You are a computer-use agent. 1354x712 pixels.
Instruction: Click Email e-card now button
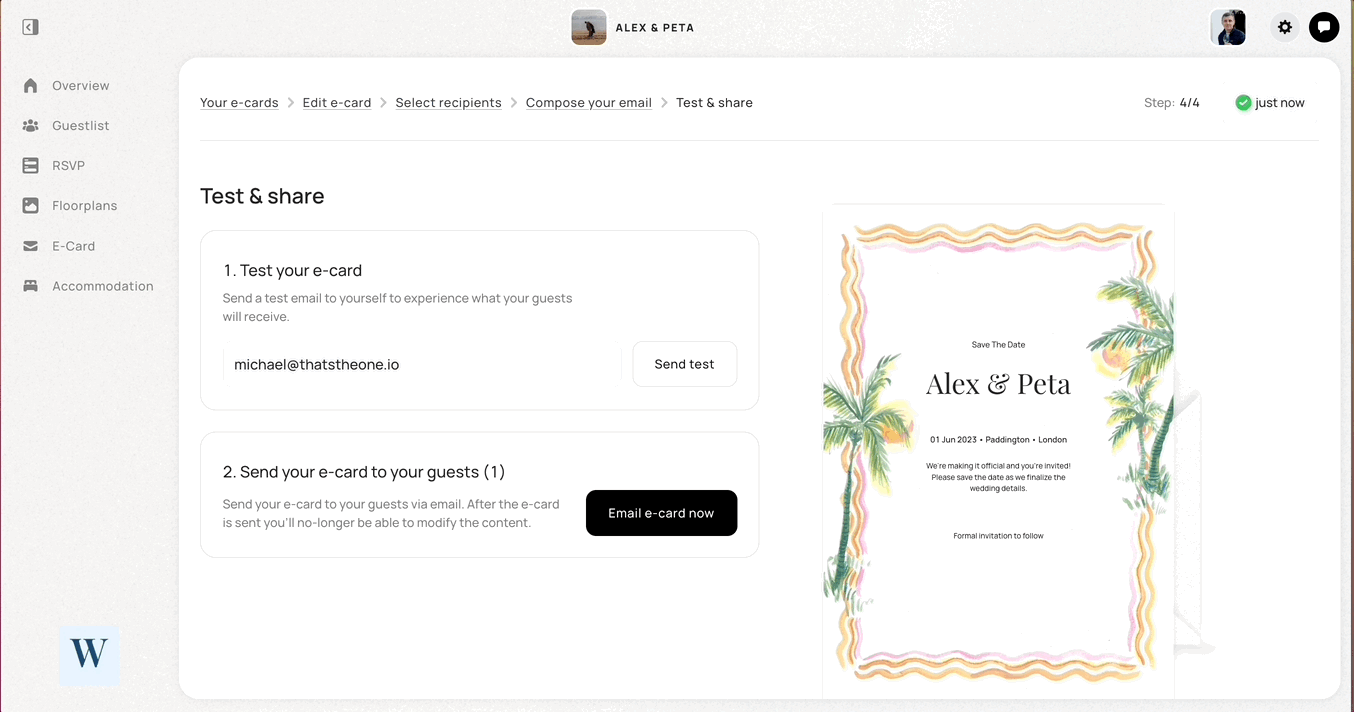(661, 513)
